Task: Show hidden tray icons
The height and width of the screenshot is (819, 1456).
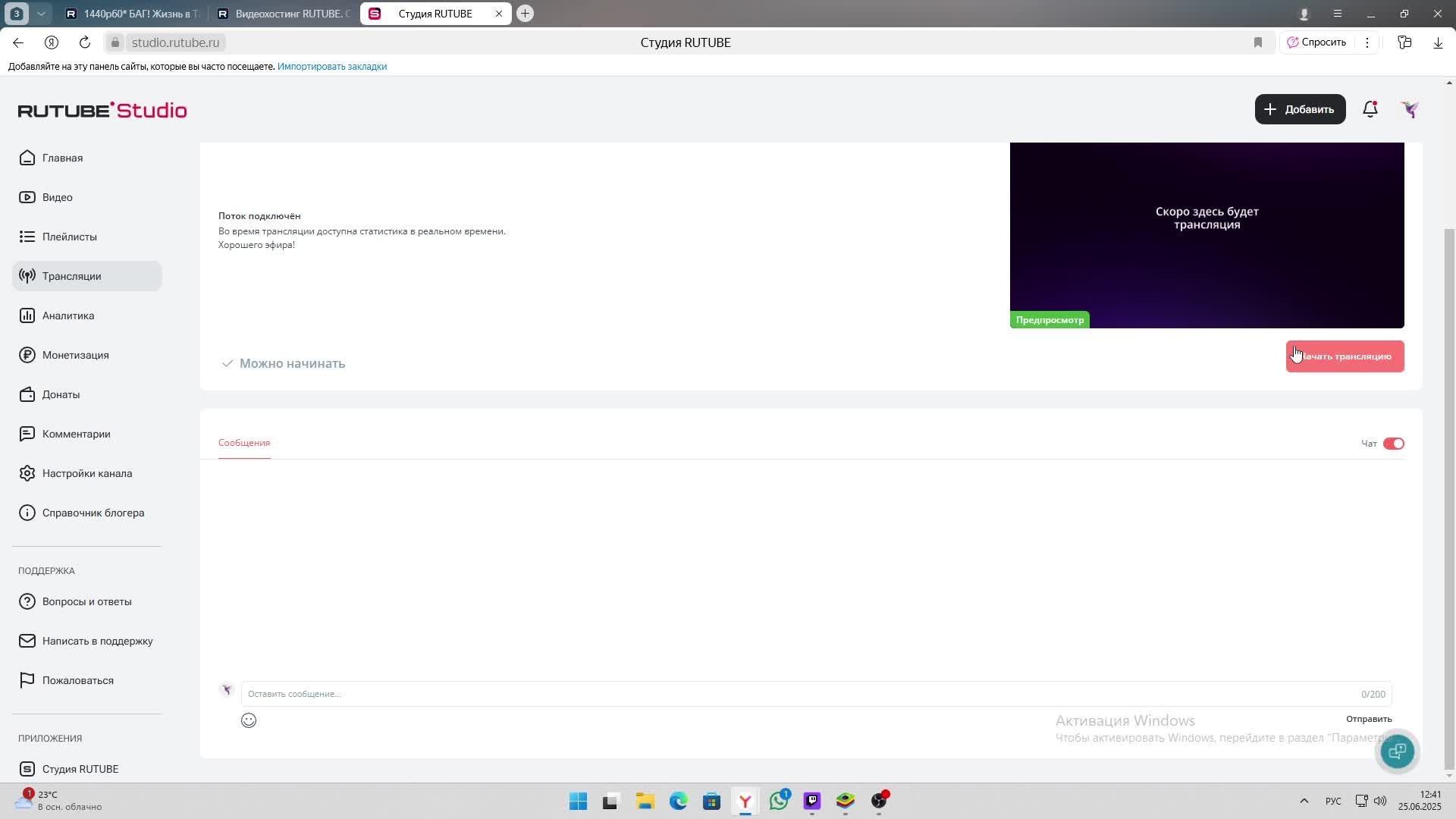Action: (x=1304, y=801)
